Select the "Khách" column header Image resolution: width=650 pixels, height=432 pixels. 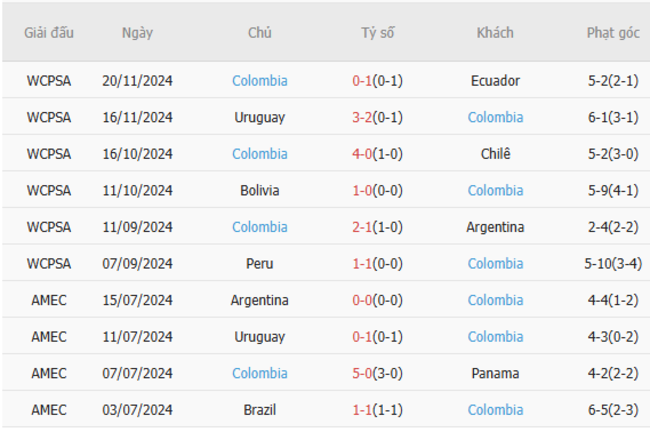coord(495,33)
